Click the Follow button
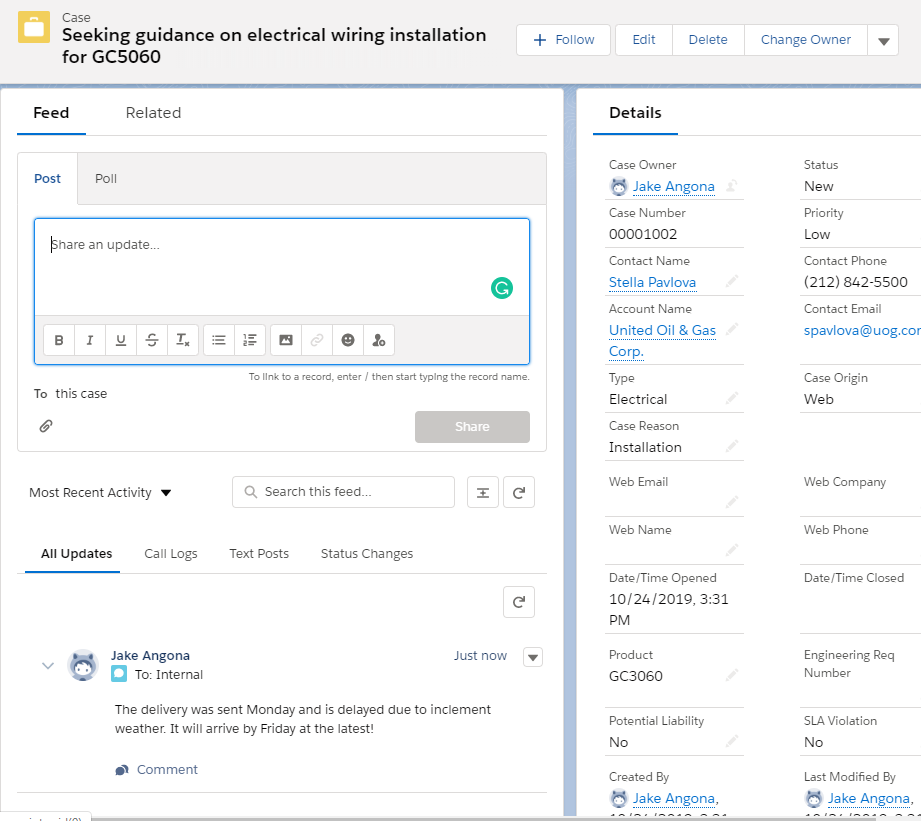 [563, 40]
